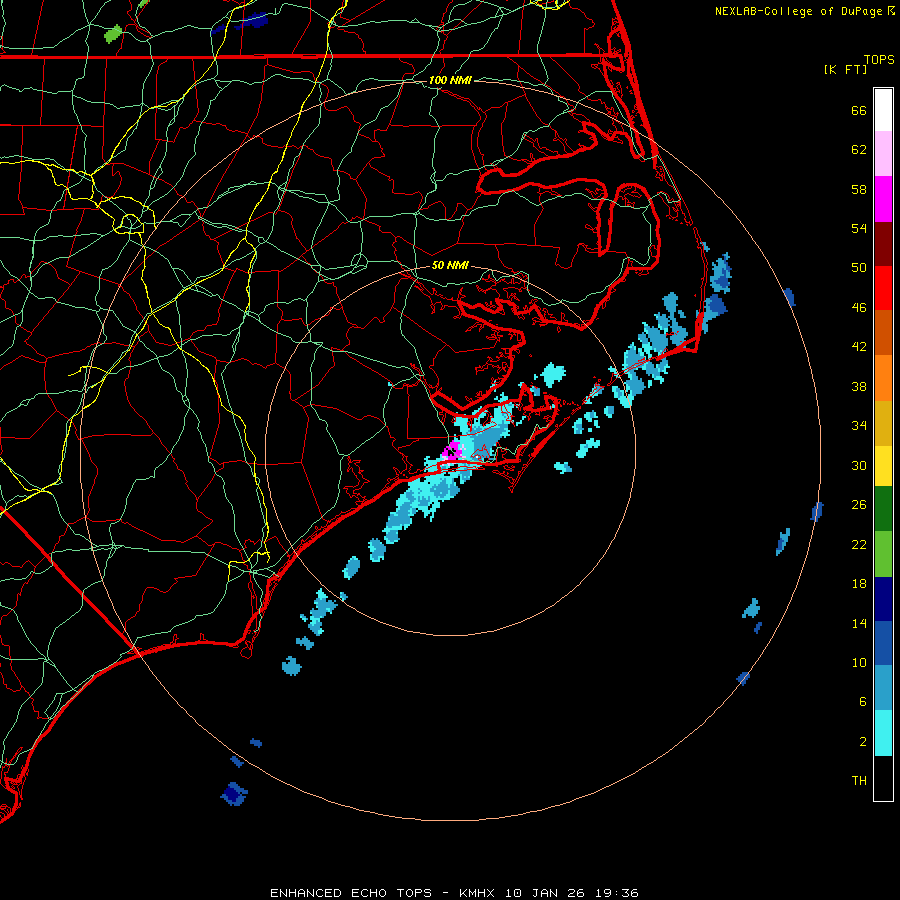The width and height of the screenshot is (900, 900).
Task: Click the legend value '62'
Action: click(x=859, y=150)
